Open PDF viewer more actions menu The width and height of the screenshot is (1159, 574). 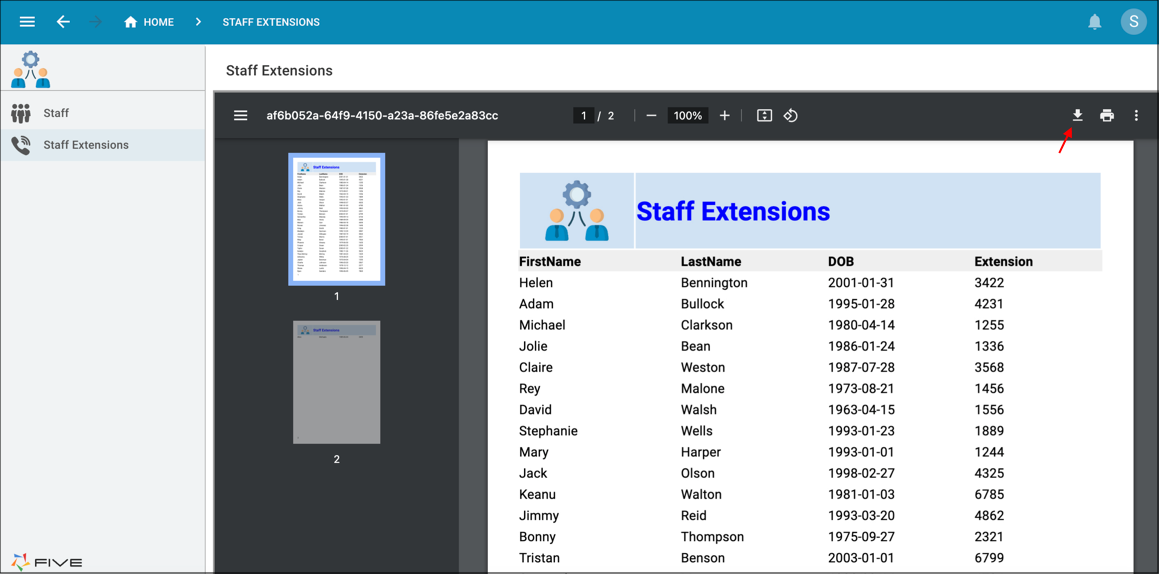1136,116
